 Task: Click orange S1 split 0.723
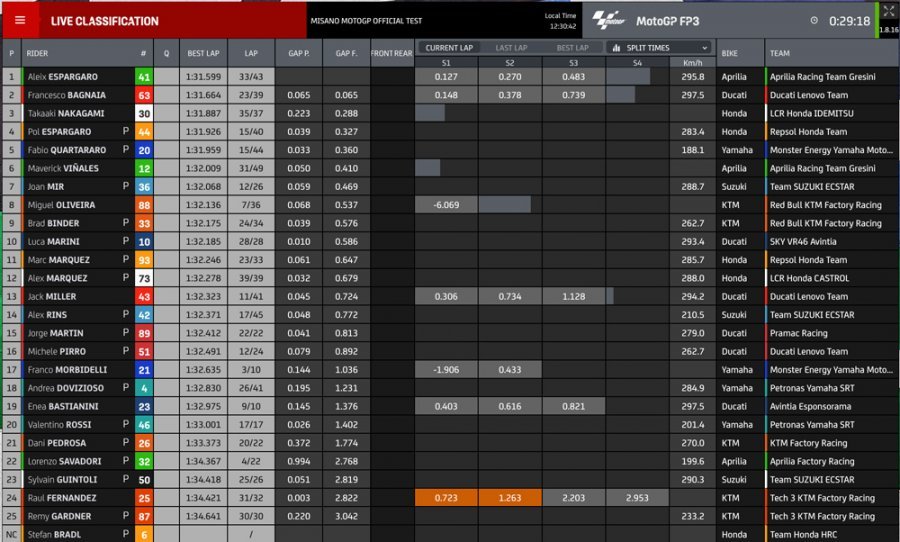(446, 498)
